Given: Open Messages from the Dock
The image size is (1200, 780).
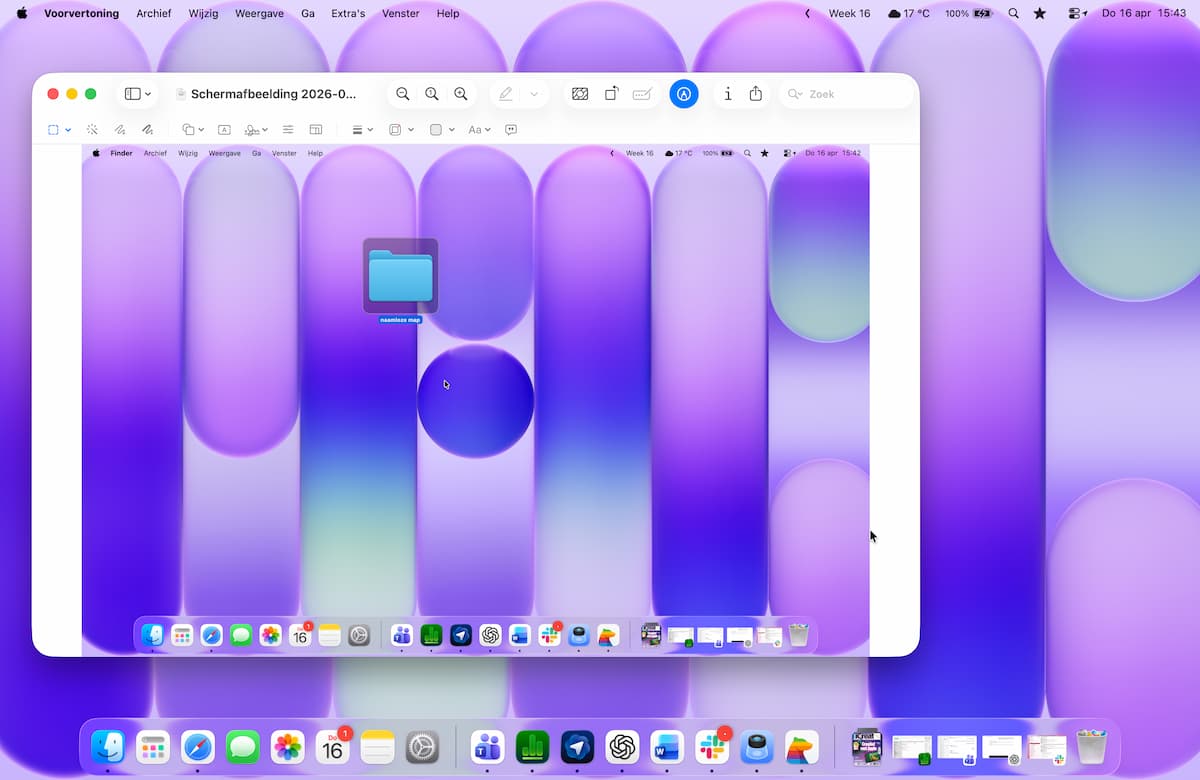Looking at the screenshot, I should pyautogui.click(x=243, y=746).
